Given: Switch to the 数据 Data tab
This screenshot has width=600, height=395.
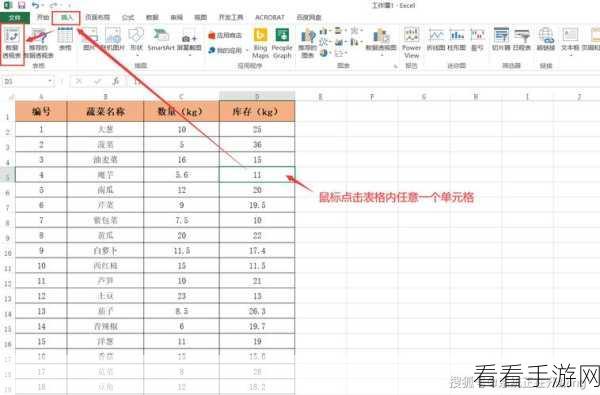Looking at the screenshot, I should click(152, 17).
